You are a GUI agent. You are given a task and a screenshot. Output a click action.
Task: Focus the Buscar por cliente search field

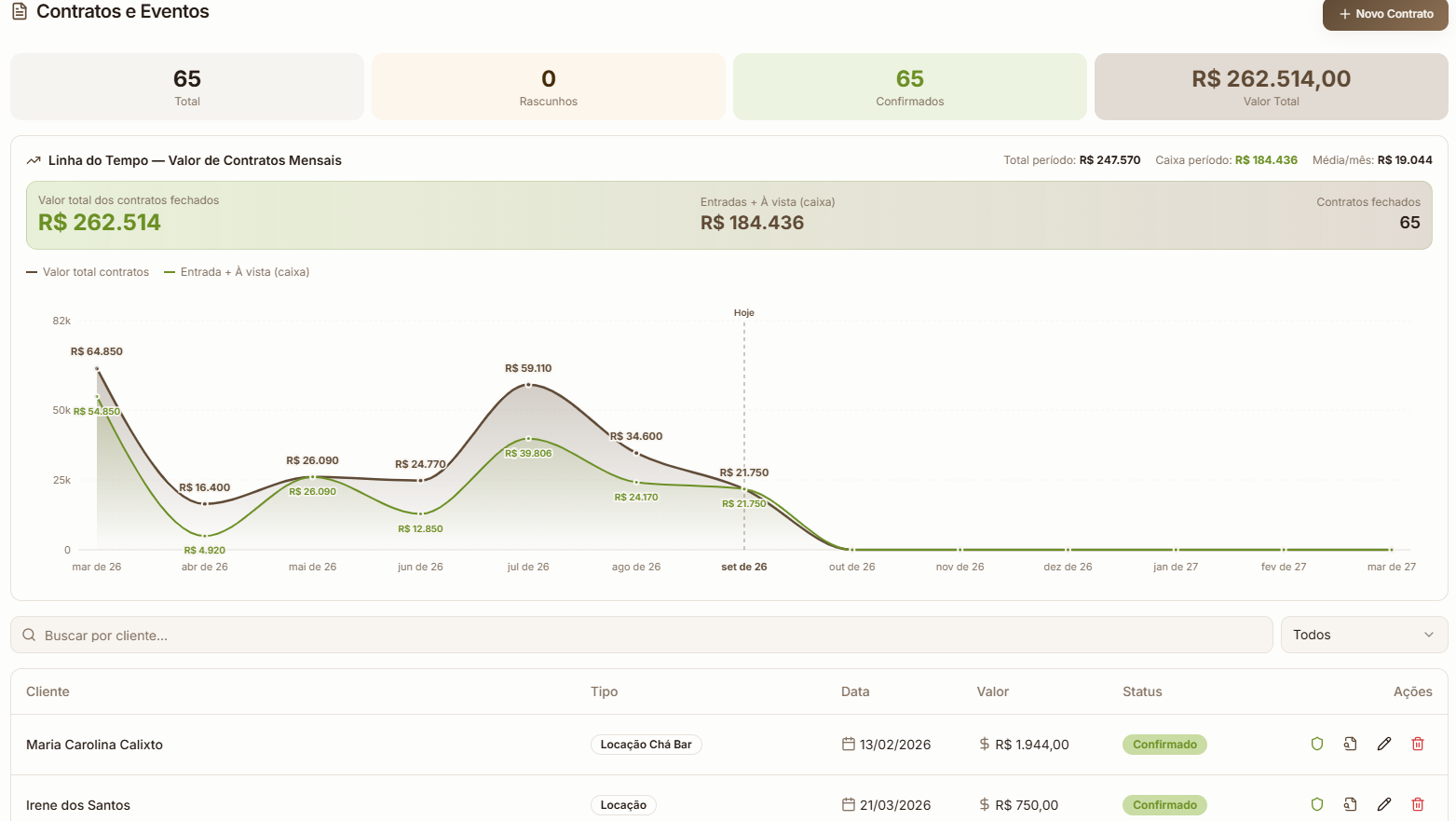click(x=642, y=635)
